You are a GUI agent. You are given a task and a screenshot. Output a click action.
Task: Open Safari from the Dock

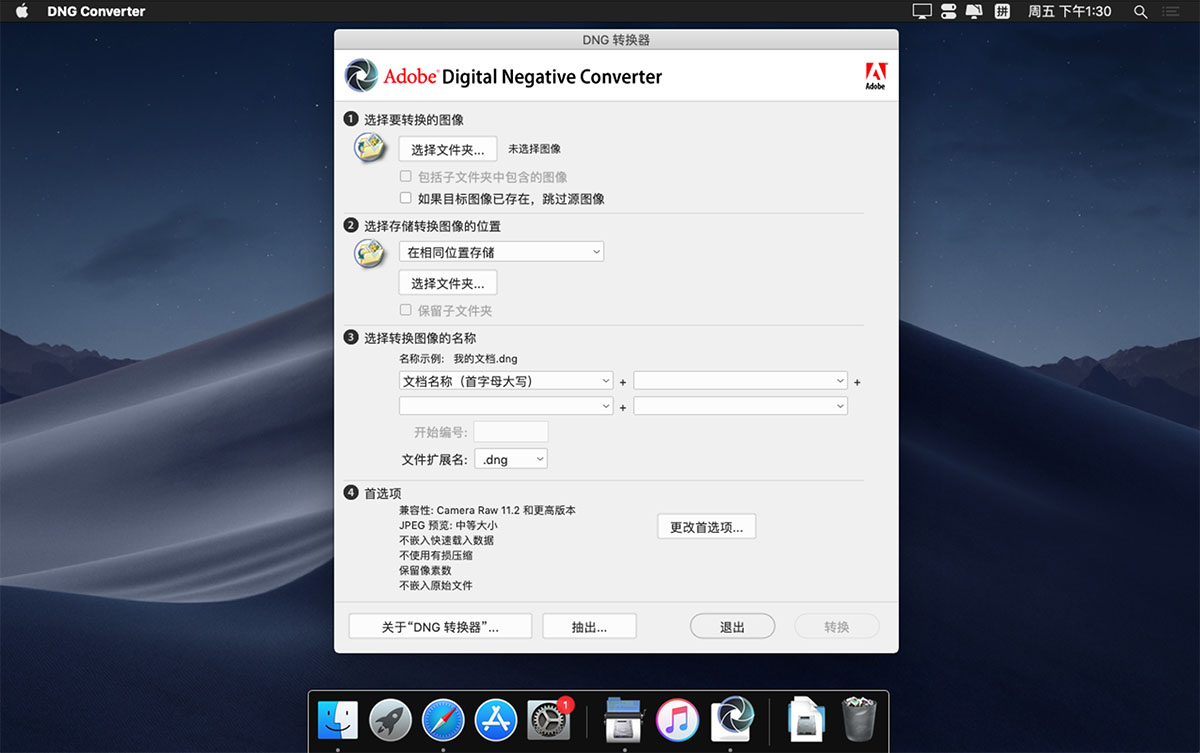coord(442,719)
